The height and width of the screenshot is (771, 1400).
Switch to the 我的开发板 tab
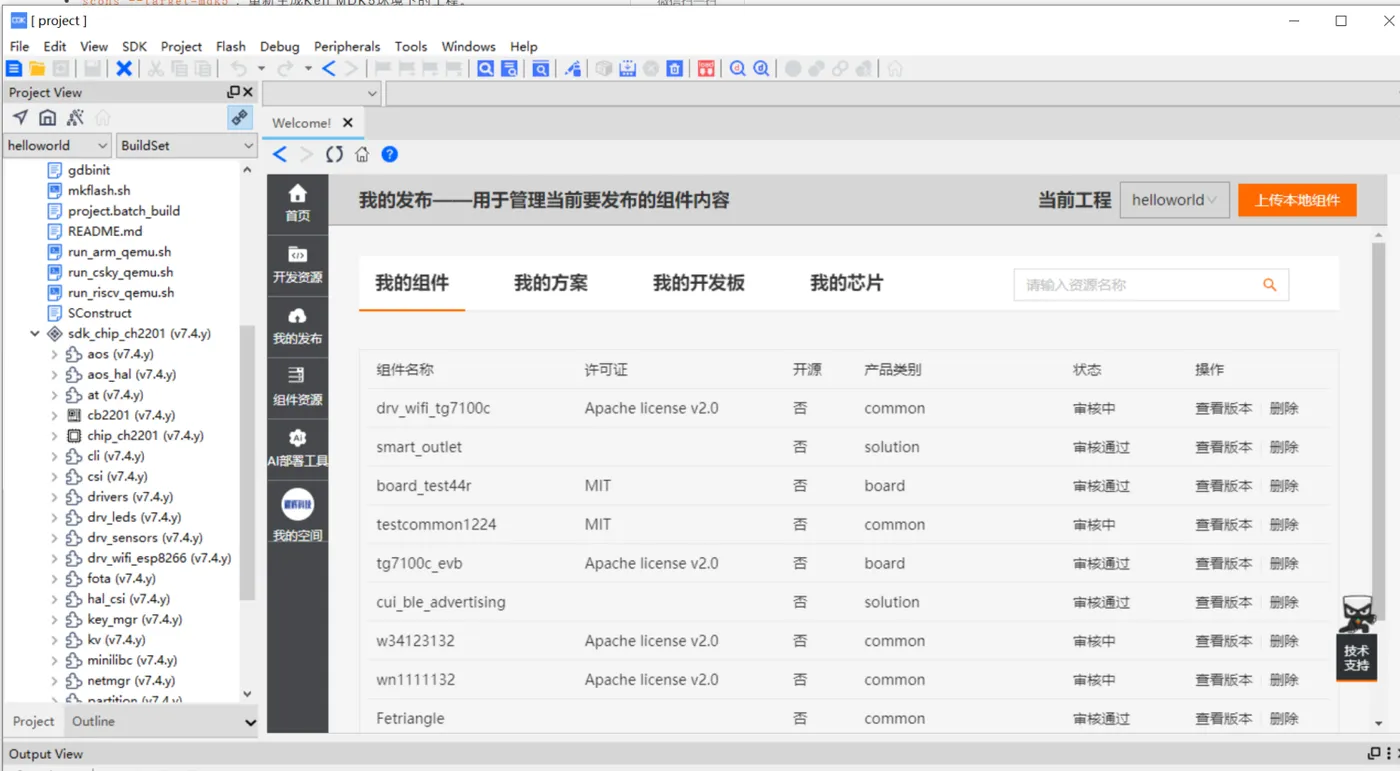point(699,283)
